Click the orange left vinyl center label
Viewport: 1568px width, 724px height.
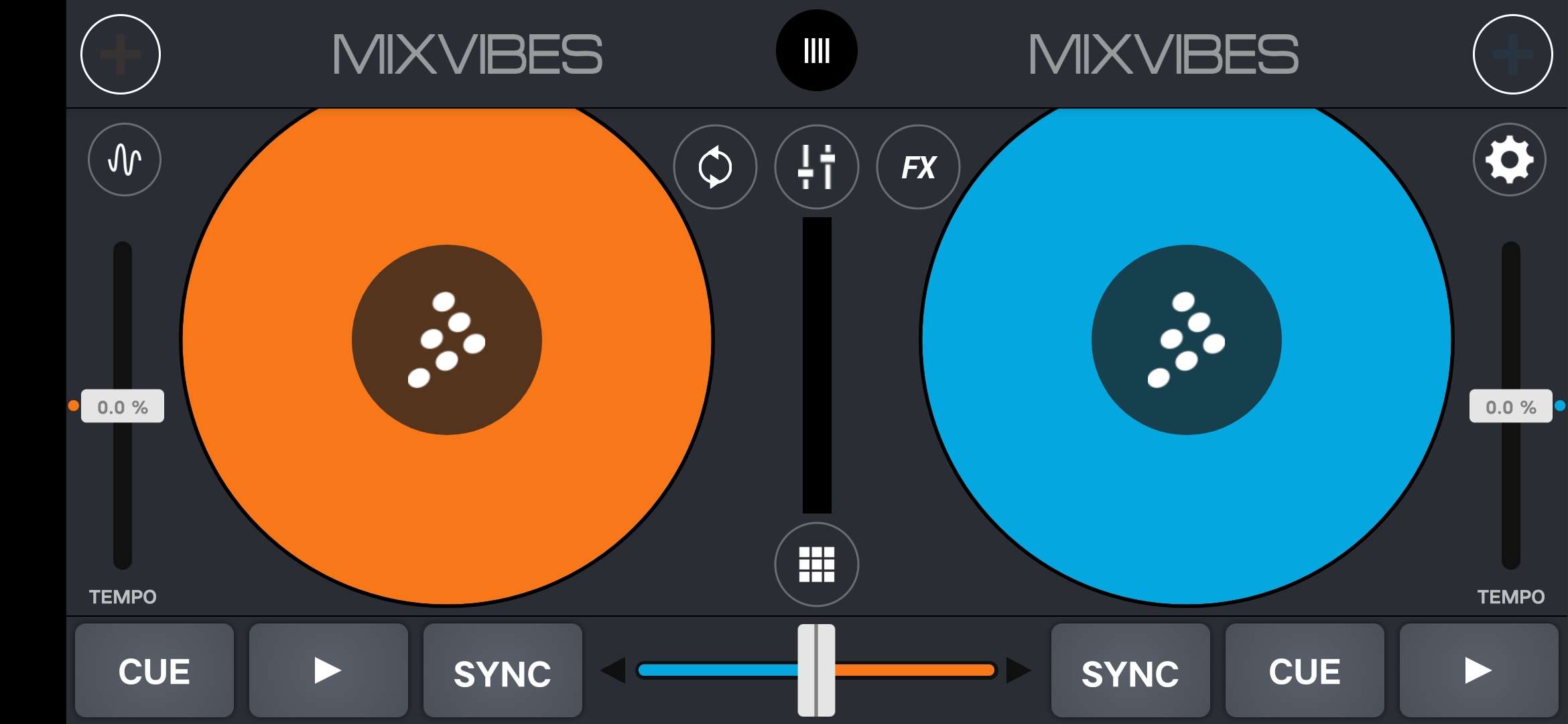[447, 340]
